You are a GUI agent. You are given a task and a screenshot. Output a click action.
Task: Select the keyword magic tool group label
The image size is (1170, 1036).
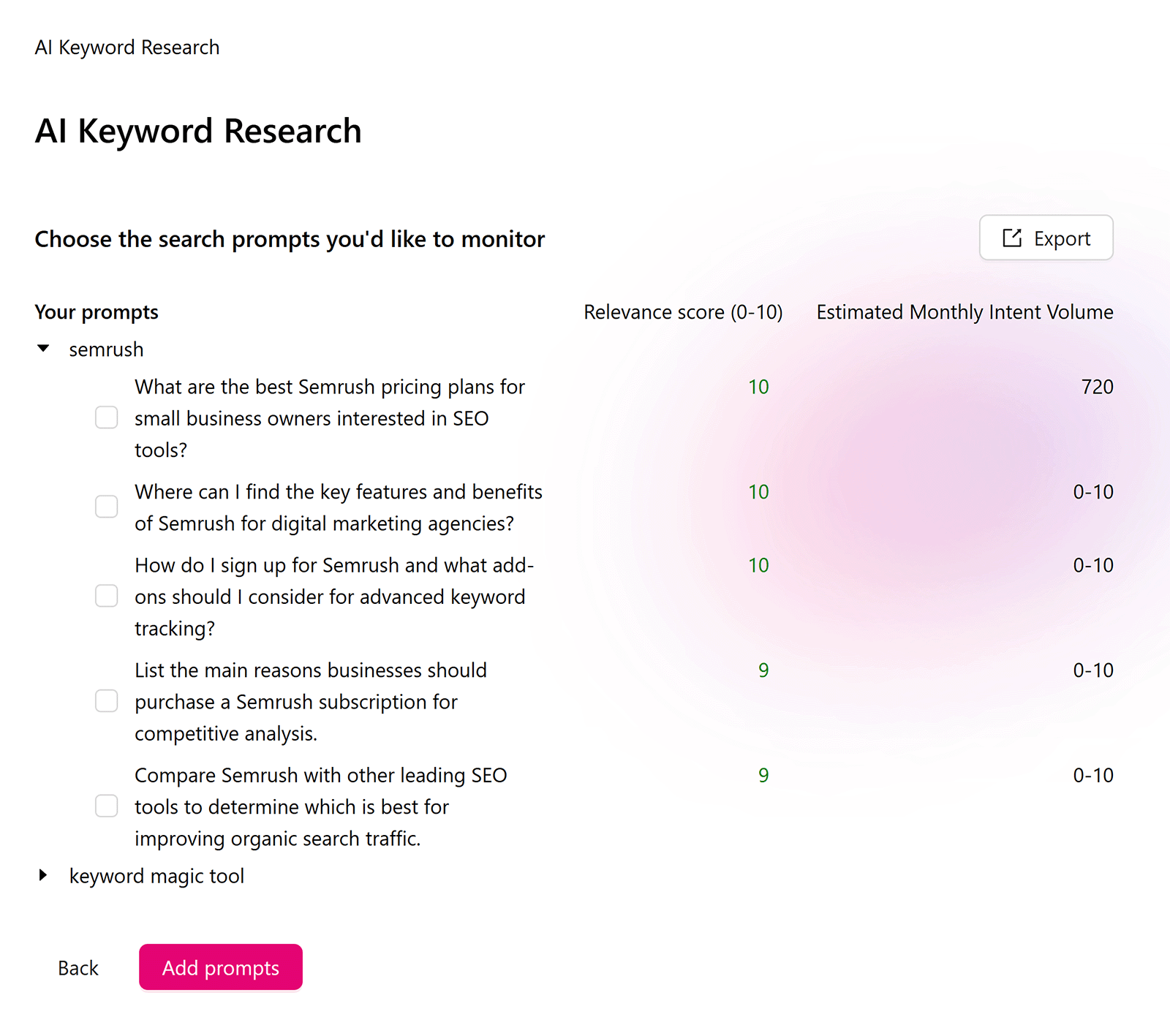click(156, 875)
